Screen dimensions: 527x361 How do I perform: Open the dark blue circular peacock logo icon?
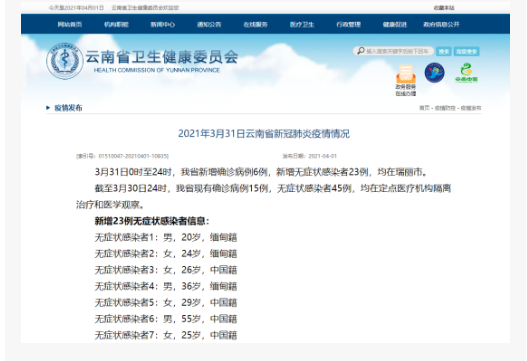(435, 73)
